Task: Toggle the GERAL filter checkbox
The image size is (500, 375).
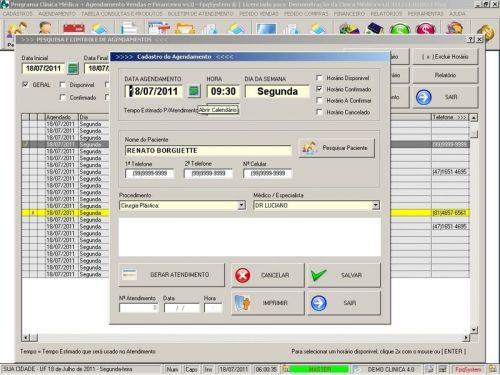Action: pyautogui.click(x=25, y=84)
